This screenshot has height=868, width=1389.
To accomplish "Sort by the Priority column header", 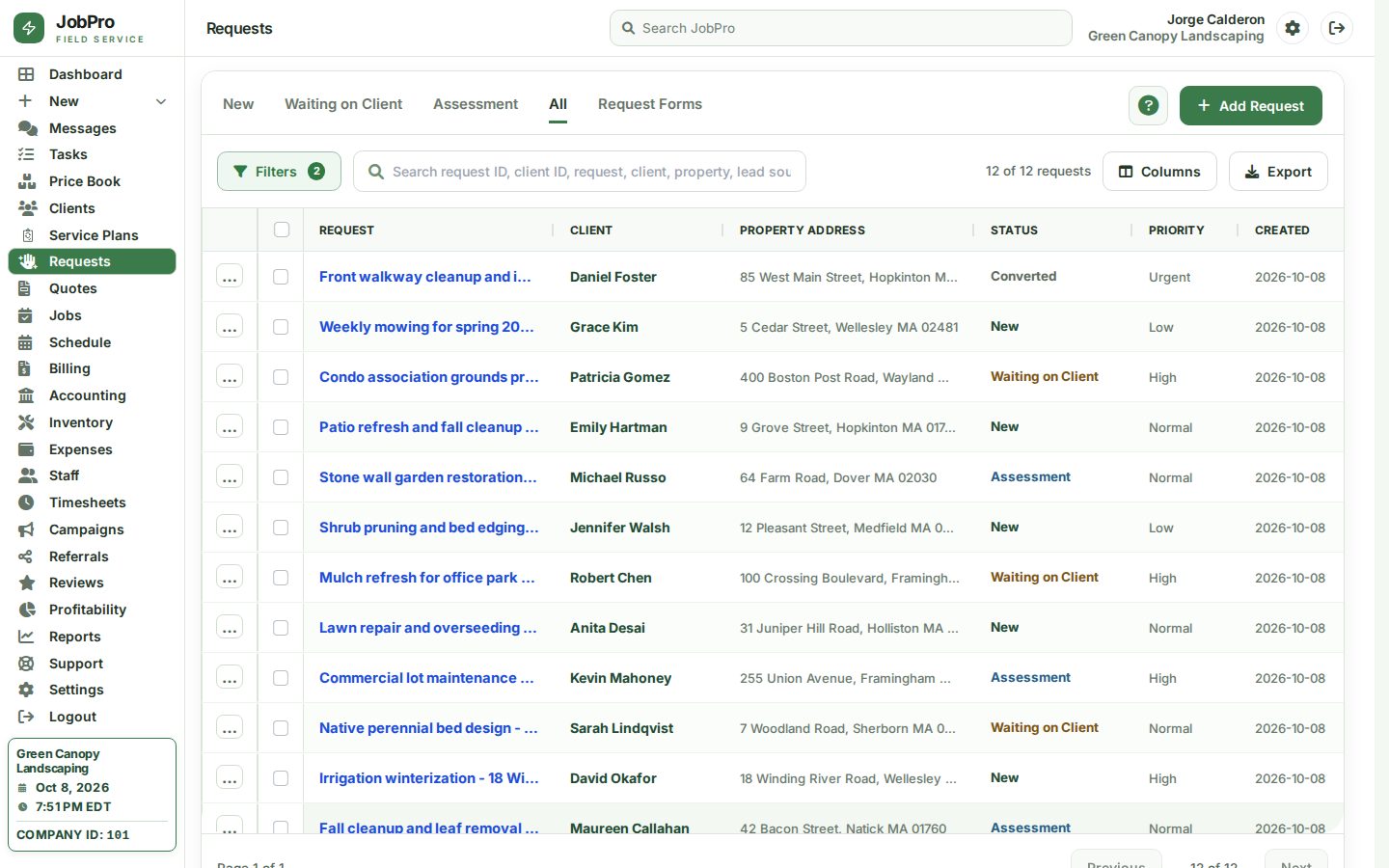I will (x=1177, y=231).
